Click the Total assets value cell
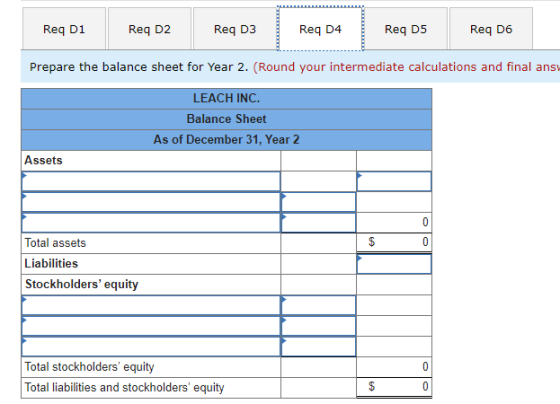 click(x=394, y=243)
